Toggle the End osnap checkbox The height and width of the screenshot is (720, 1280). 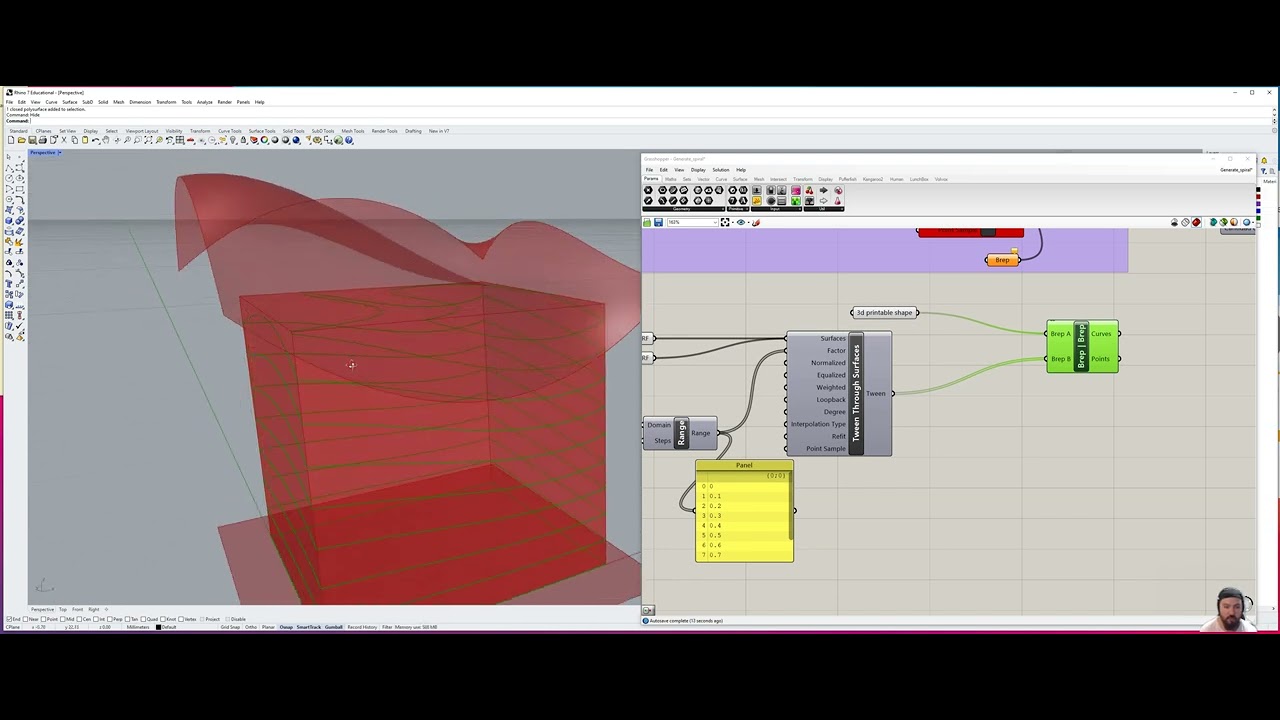(x=9, y=619)
